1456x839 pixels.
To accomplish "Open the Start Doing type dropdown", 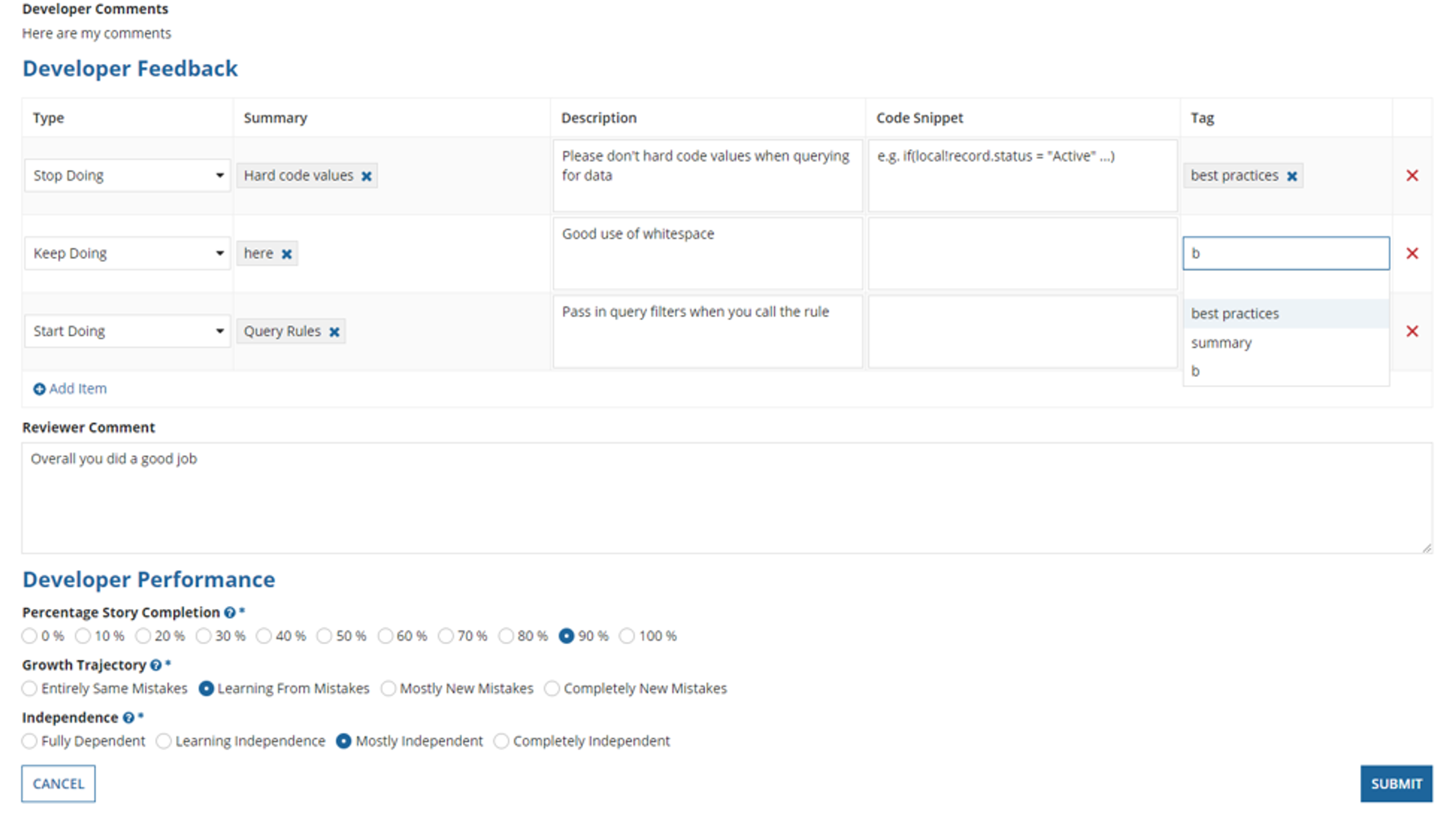I will point(127,331).
